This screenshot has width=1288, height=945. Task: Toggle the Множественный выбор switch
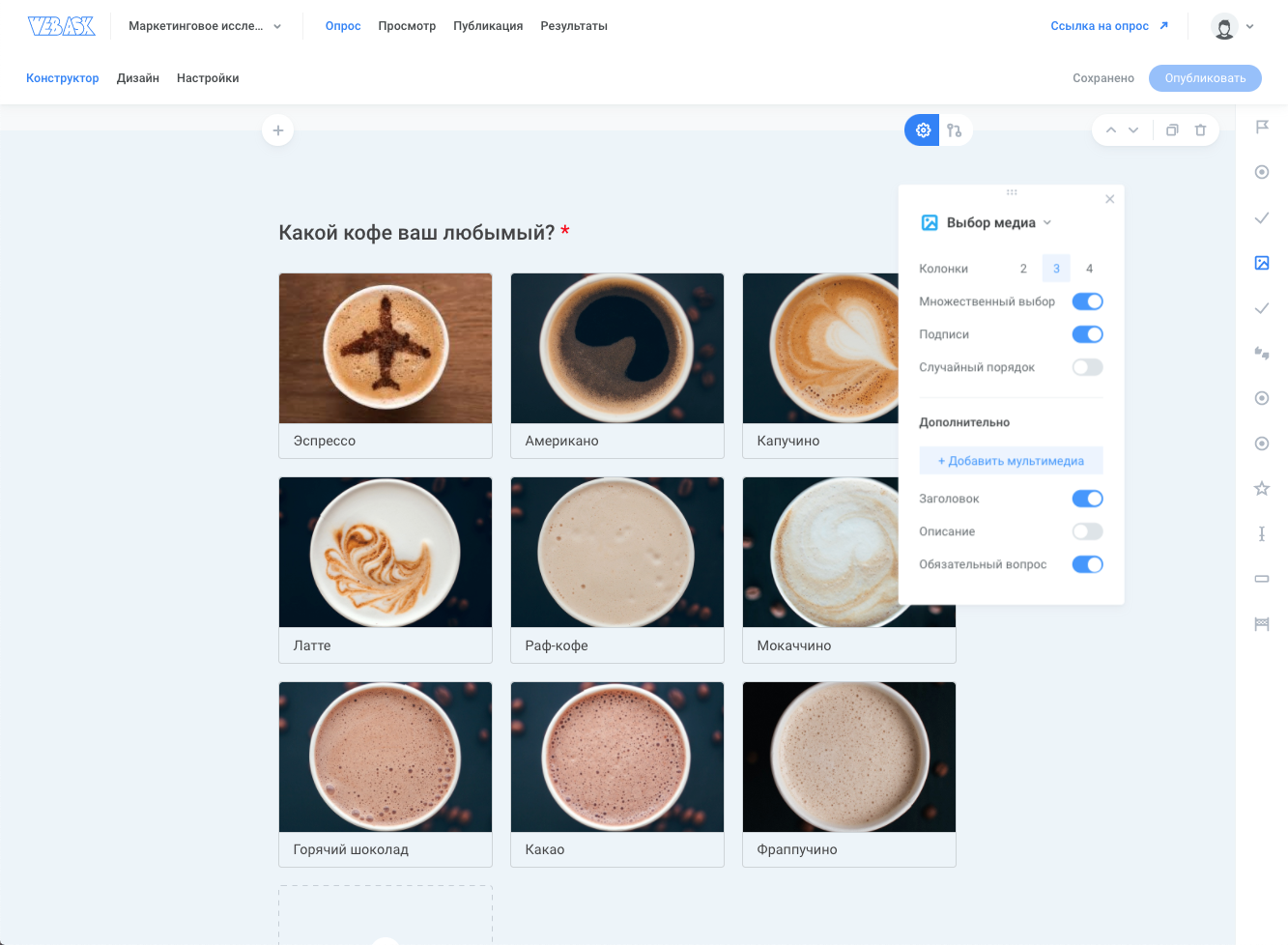1087,301
